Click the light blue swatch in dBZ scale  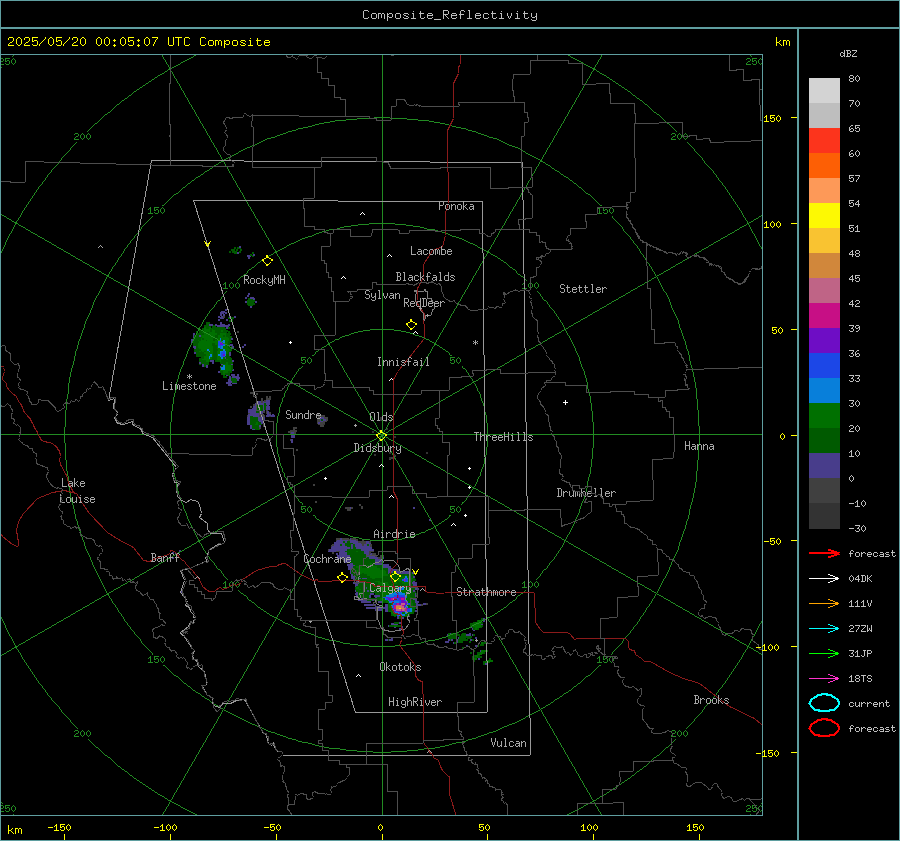click(824, 391)
